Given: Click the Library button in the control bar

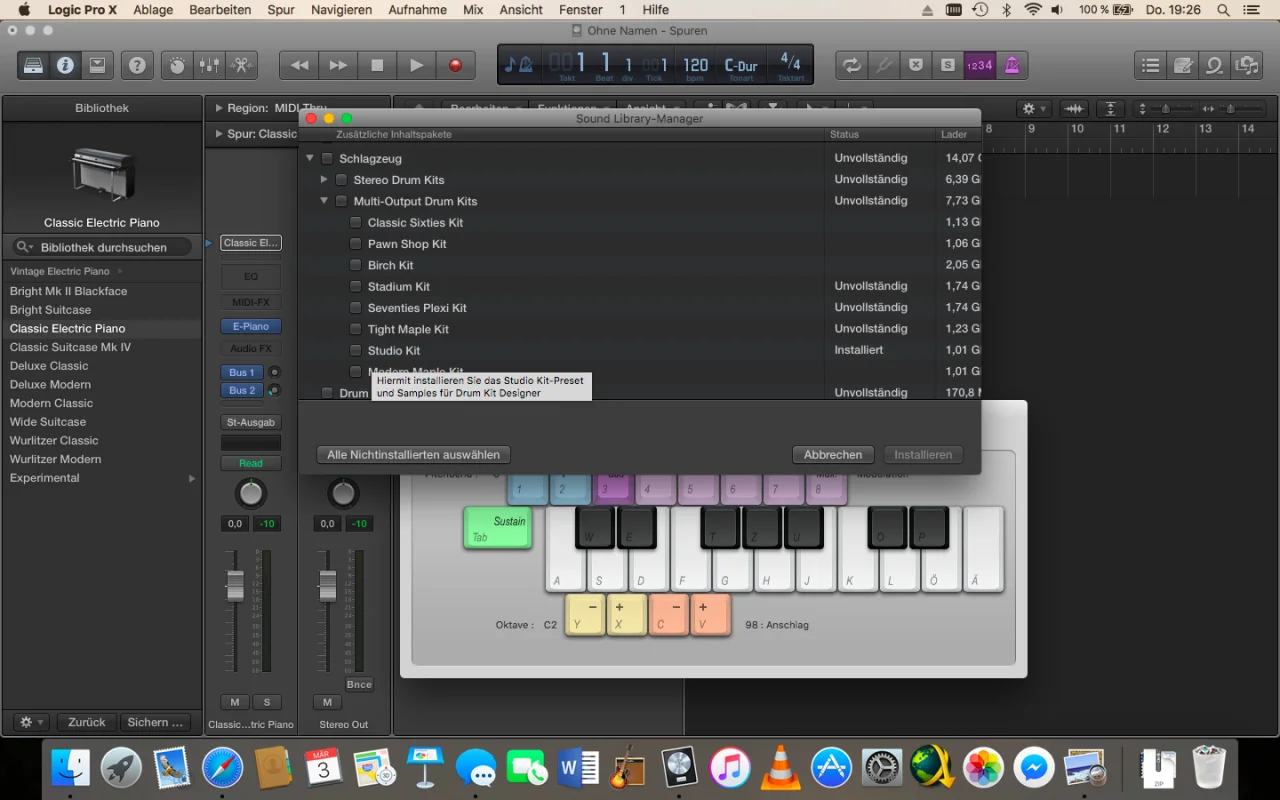Looking at the screenshot, I should point(34,65).
